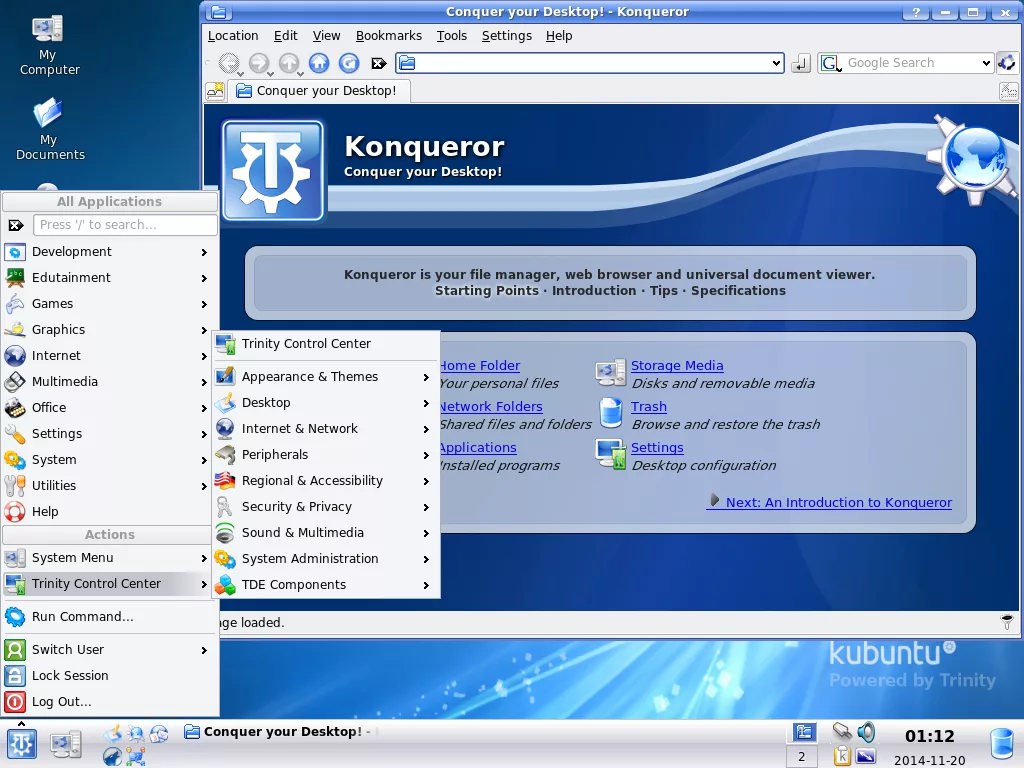Expand the Games submenu

(x=110, y=304)
